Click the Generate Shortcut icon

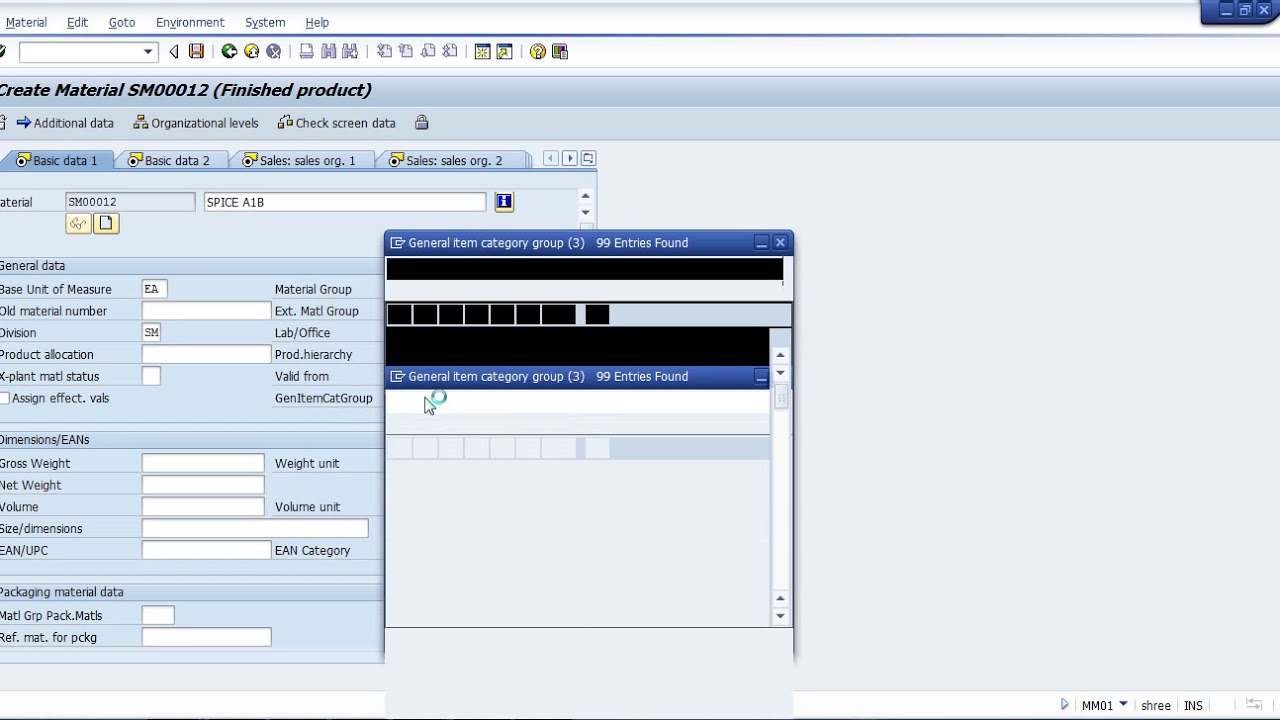pyautogui.click(x=505, y=51)
